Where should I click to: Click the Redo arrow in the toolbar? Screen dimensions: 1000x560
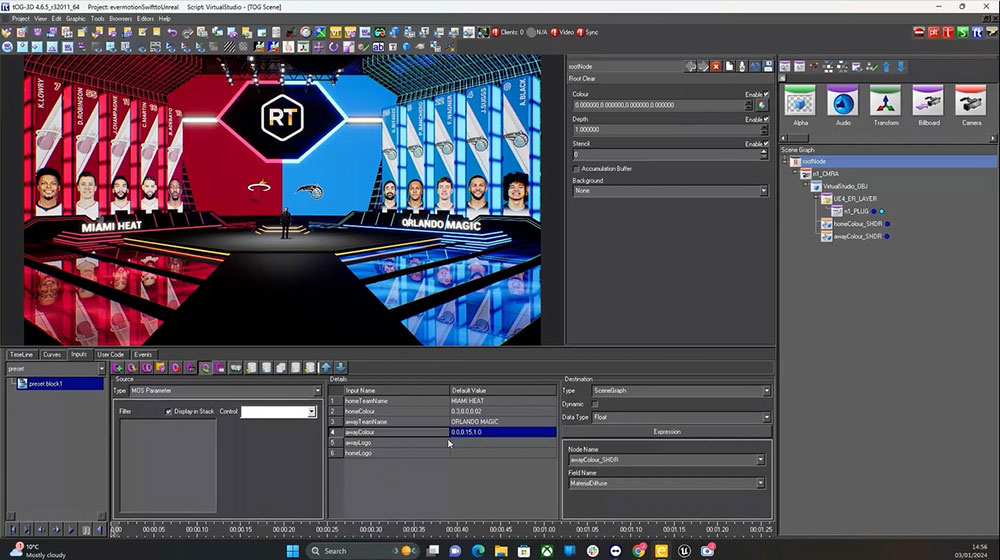point(187,32)
